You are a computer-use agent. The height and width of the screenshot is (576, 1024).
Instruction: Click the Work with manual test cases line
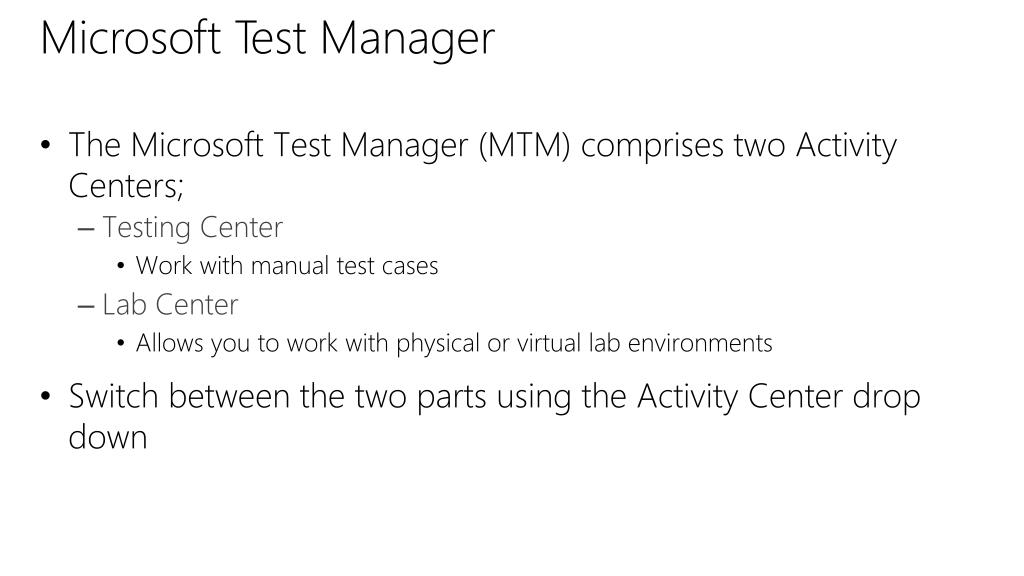(287, 266)
